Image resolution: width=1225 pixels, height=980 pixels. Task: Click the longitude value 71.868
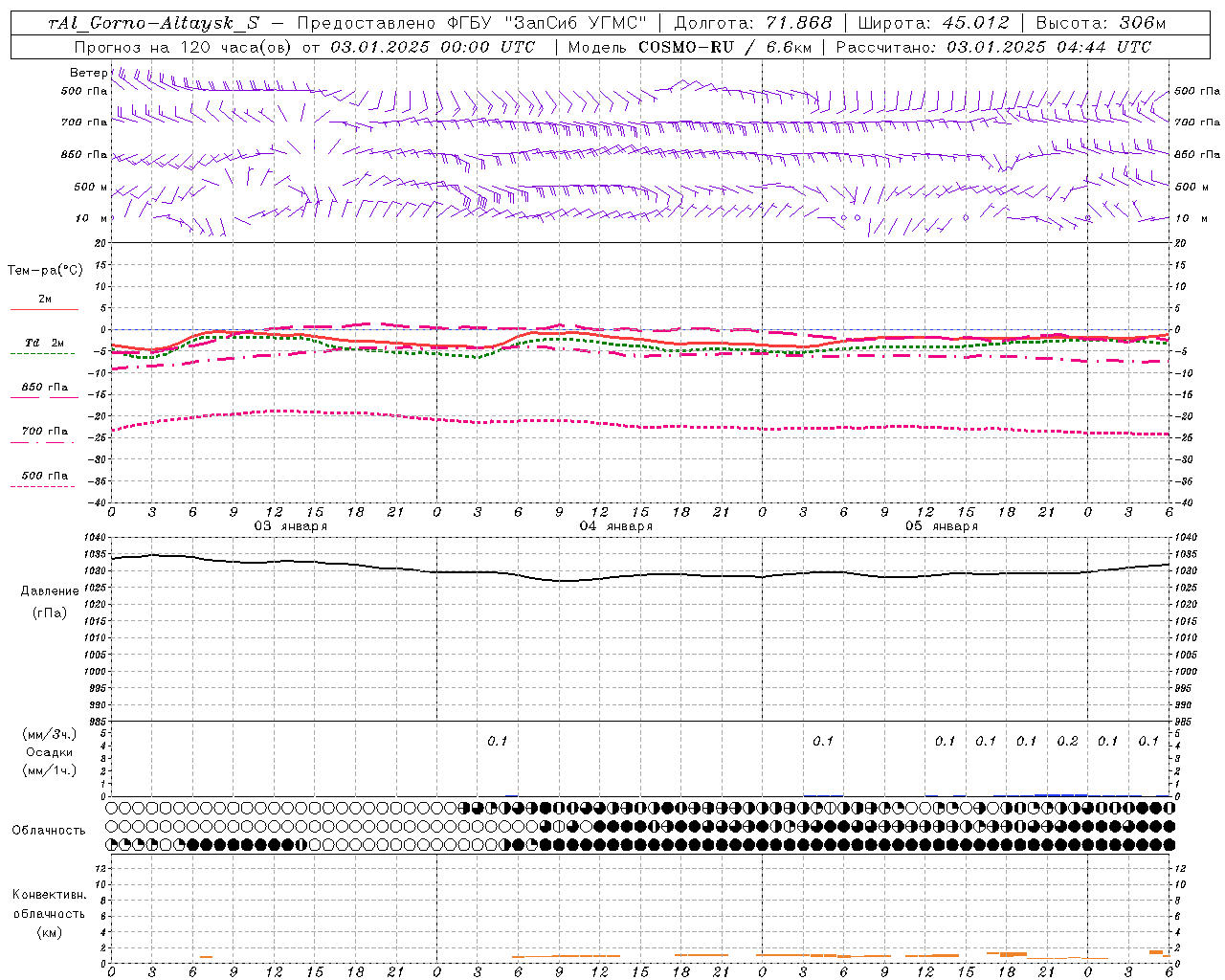(x=800, y=23)
